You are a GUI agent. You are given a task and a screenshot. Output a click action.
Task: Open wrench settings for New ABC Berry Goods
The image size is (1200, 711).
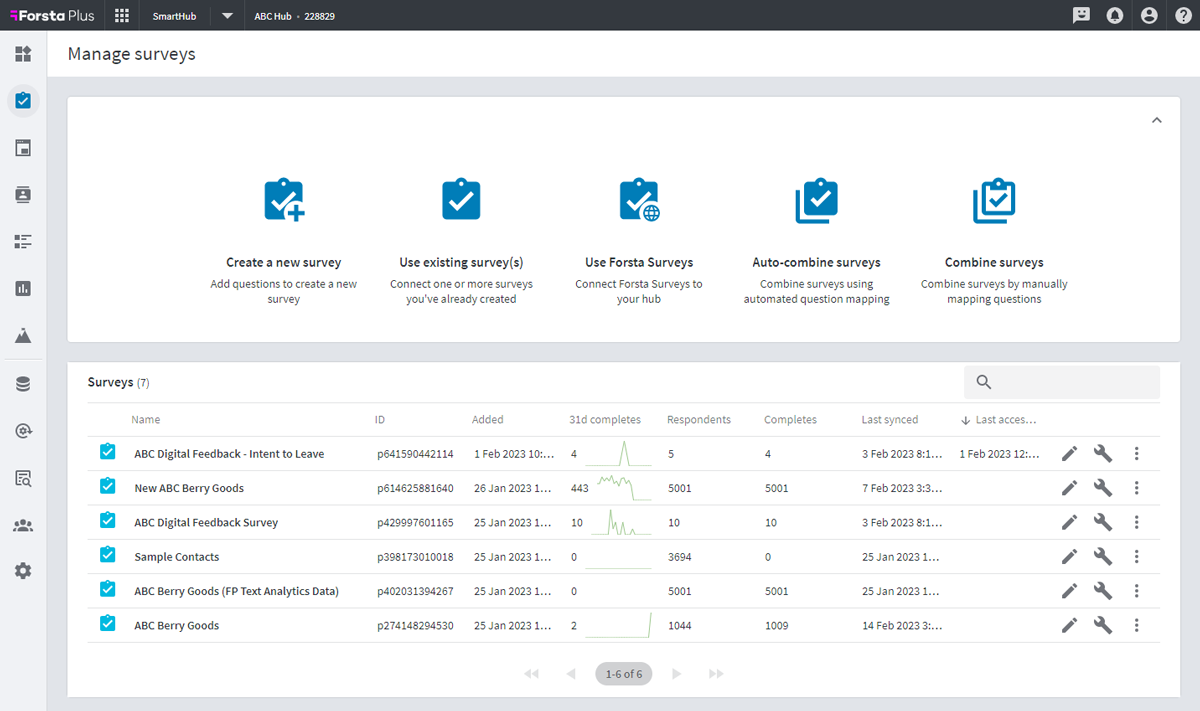[x=1103, y=488]
